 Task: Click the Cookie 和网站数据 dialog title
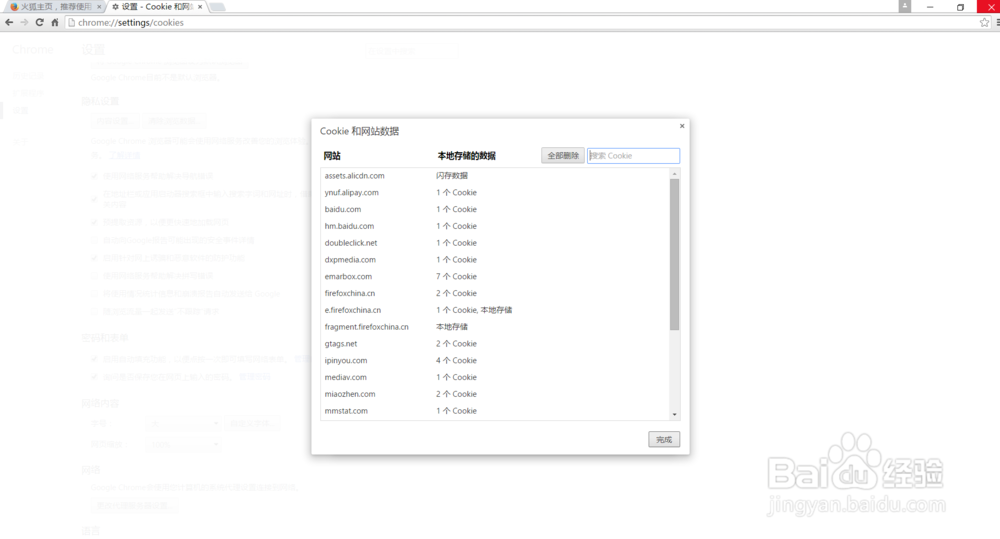[x=359, y=131]
